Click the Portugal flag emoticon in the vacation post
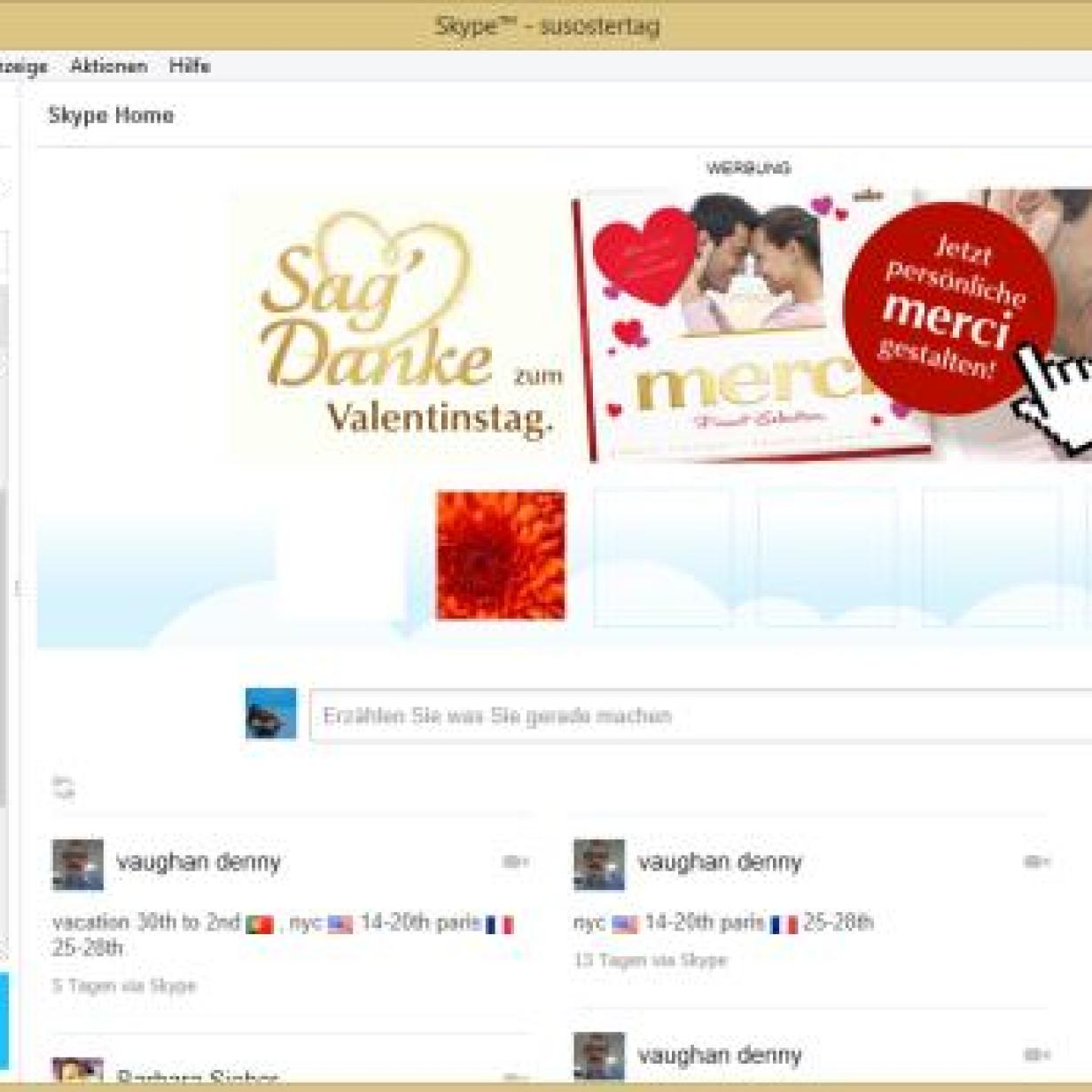The width and height of the screenshot is (1092, 1092). (x=260, y=924)
